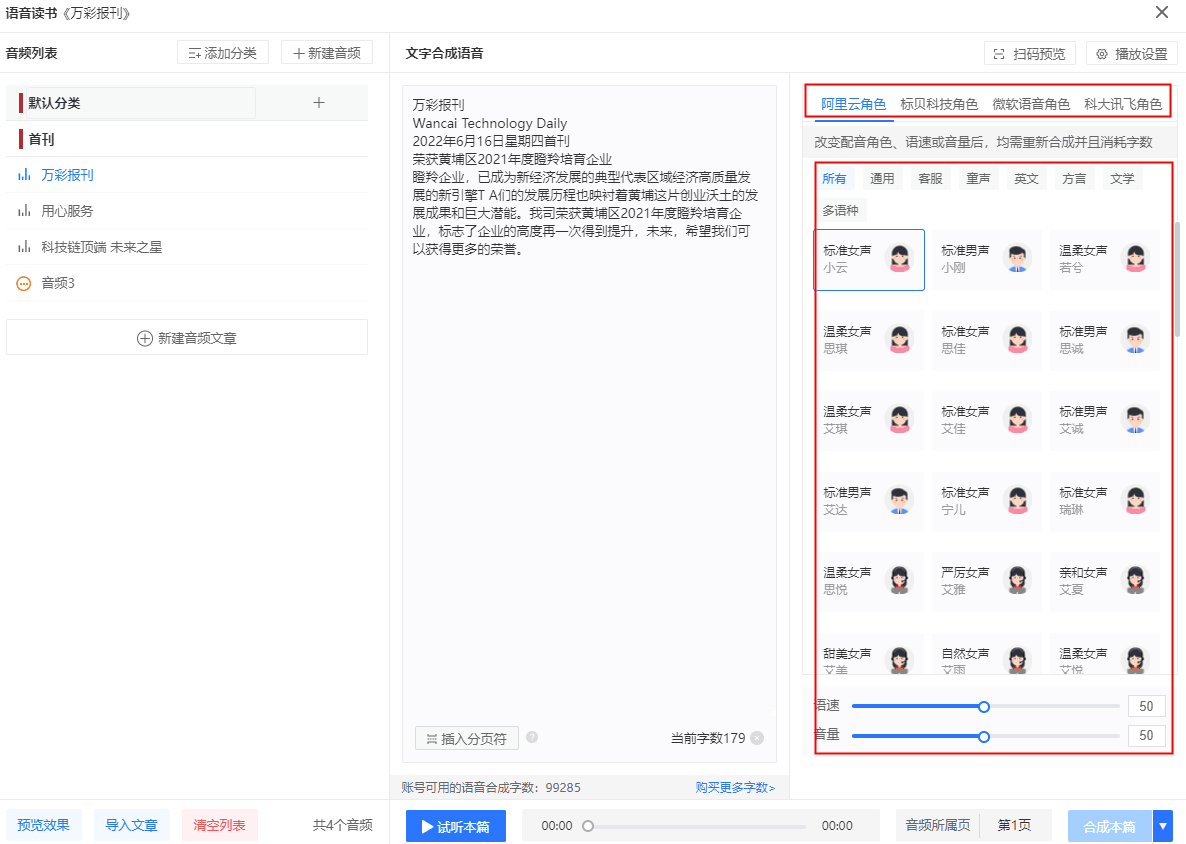The width and height of the screenshot is (1186, 844).
Task: Click inside the article text editor
Action: pyautogui.click(x=589, y=424)
